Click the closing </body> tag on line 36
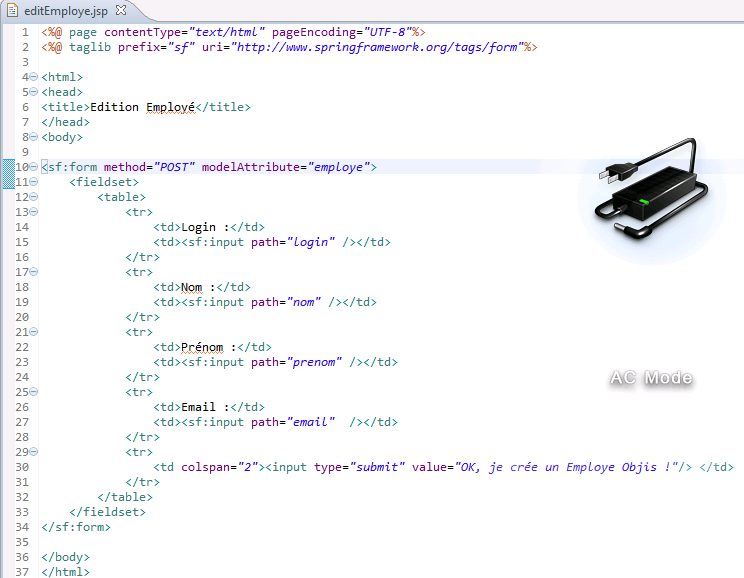 (65, 557)
